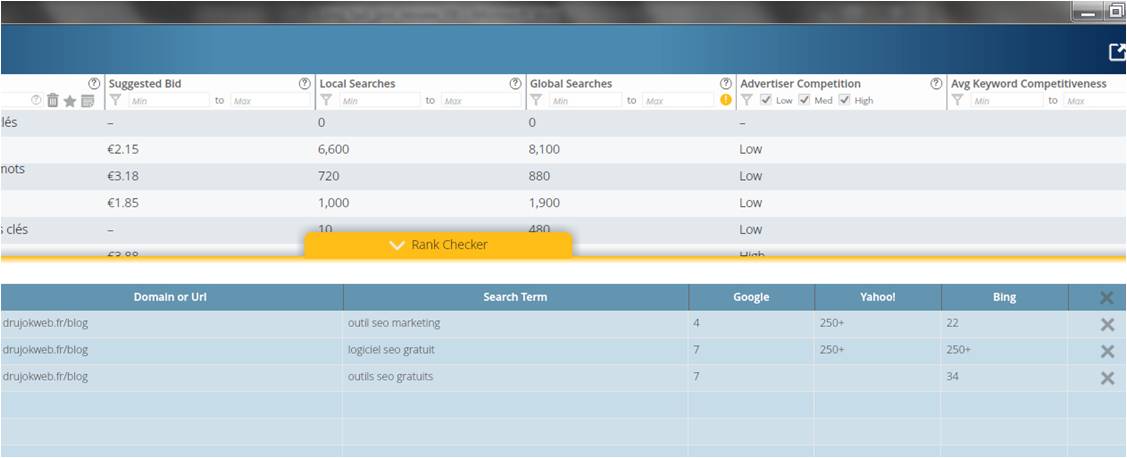
Task: Open help for the Global Searches column
Action: pos(725,83)
